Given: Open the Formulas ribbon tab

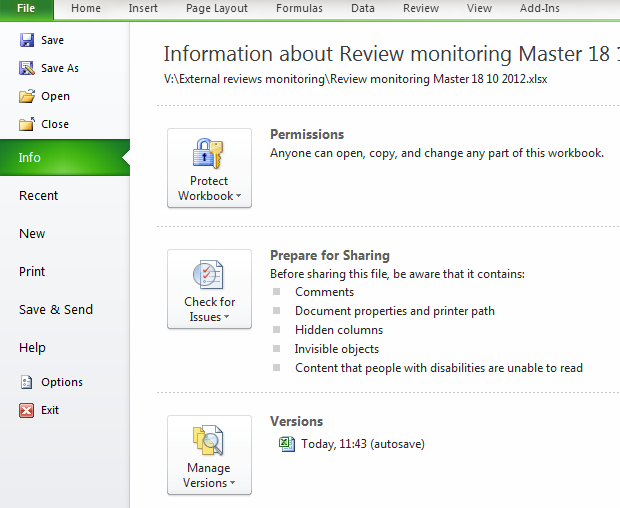Looking at the screenshot, I should (x=299, y=9).
